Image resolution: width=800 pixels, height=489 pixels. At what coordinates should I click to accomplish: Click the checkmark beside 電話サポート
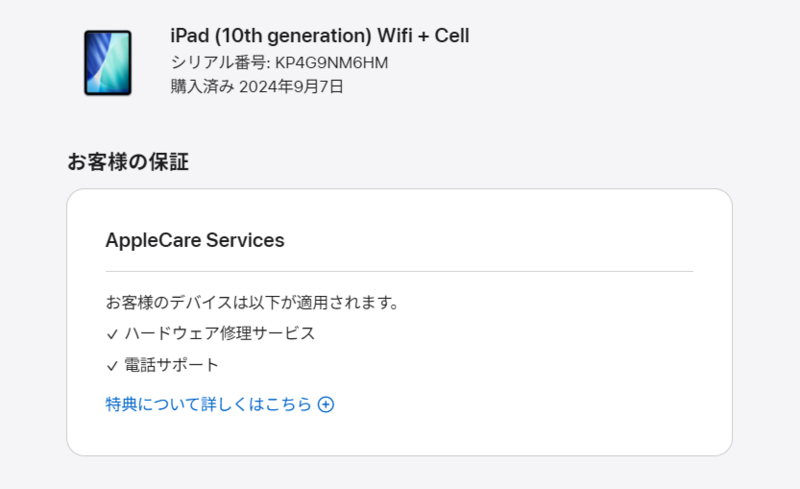click(x=112, y=366)
